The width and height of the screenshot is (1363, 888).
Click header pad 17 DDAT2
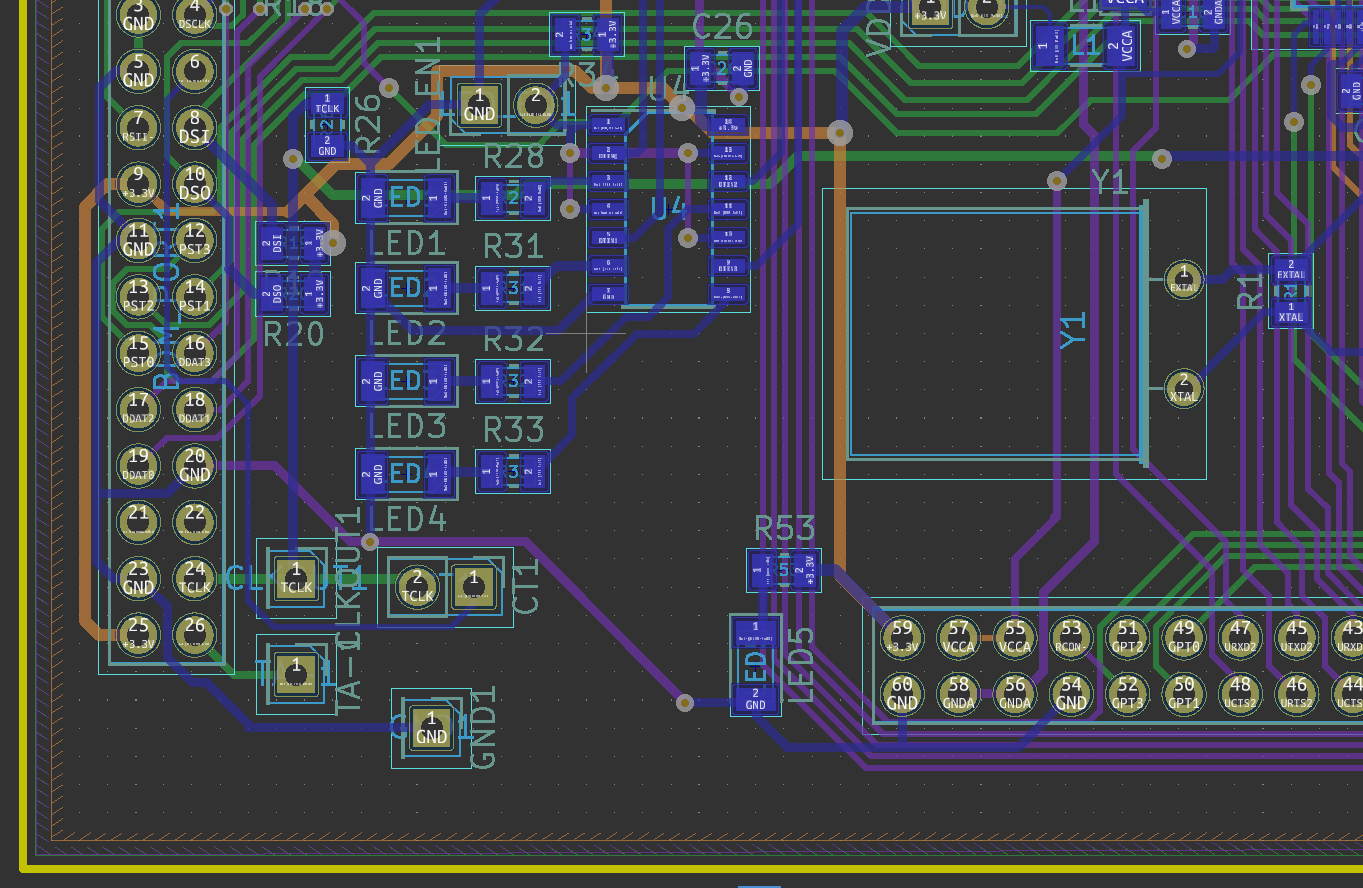click(138, 409)
